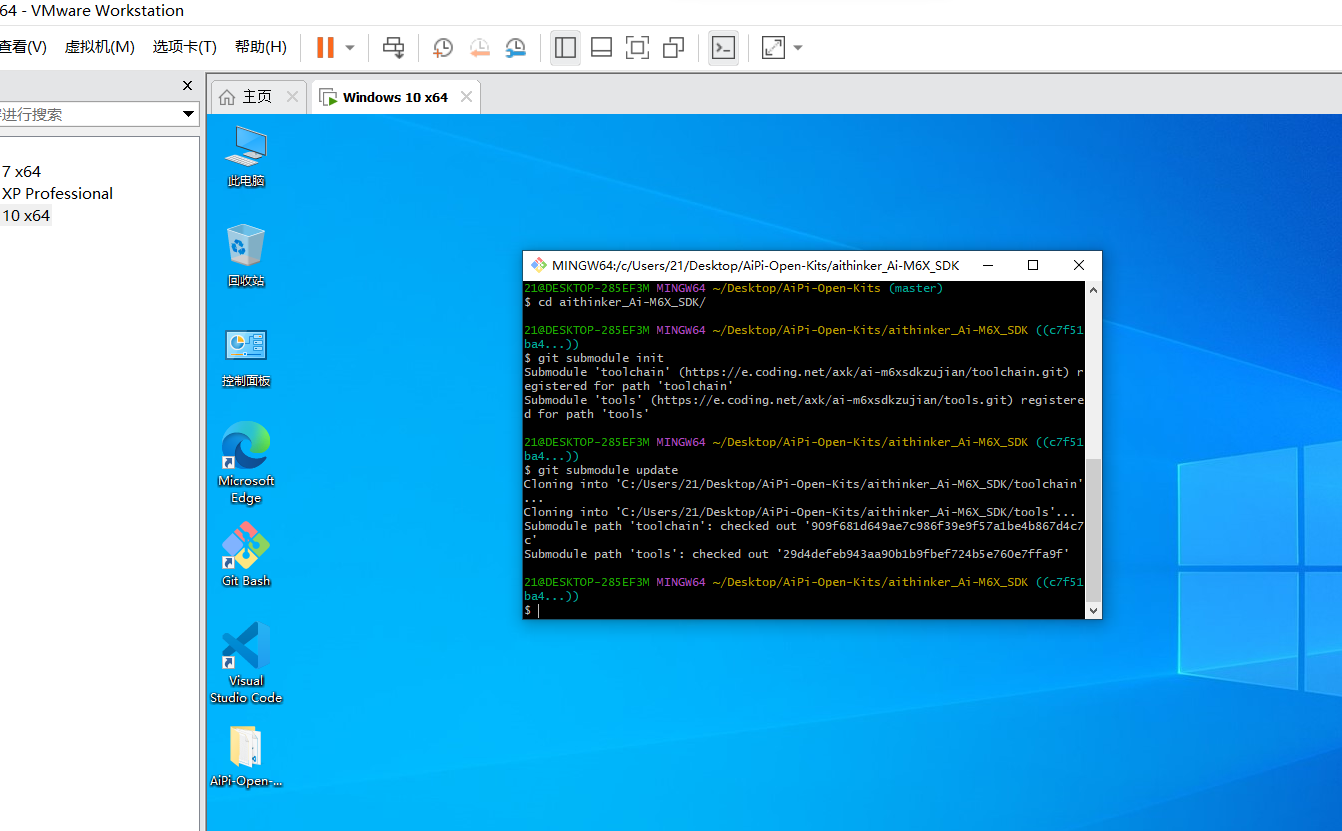The height and width of the screenshot is (831, 1342).
Task: Click the 'git submodule update' command line
Action: [601, 470]
